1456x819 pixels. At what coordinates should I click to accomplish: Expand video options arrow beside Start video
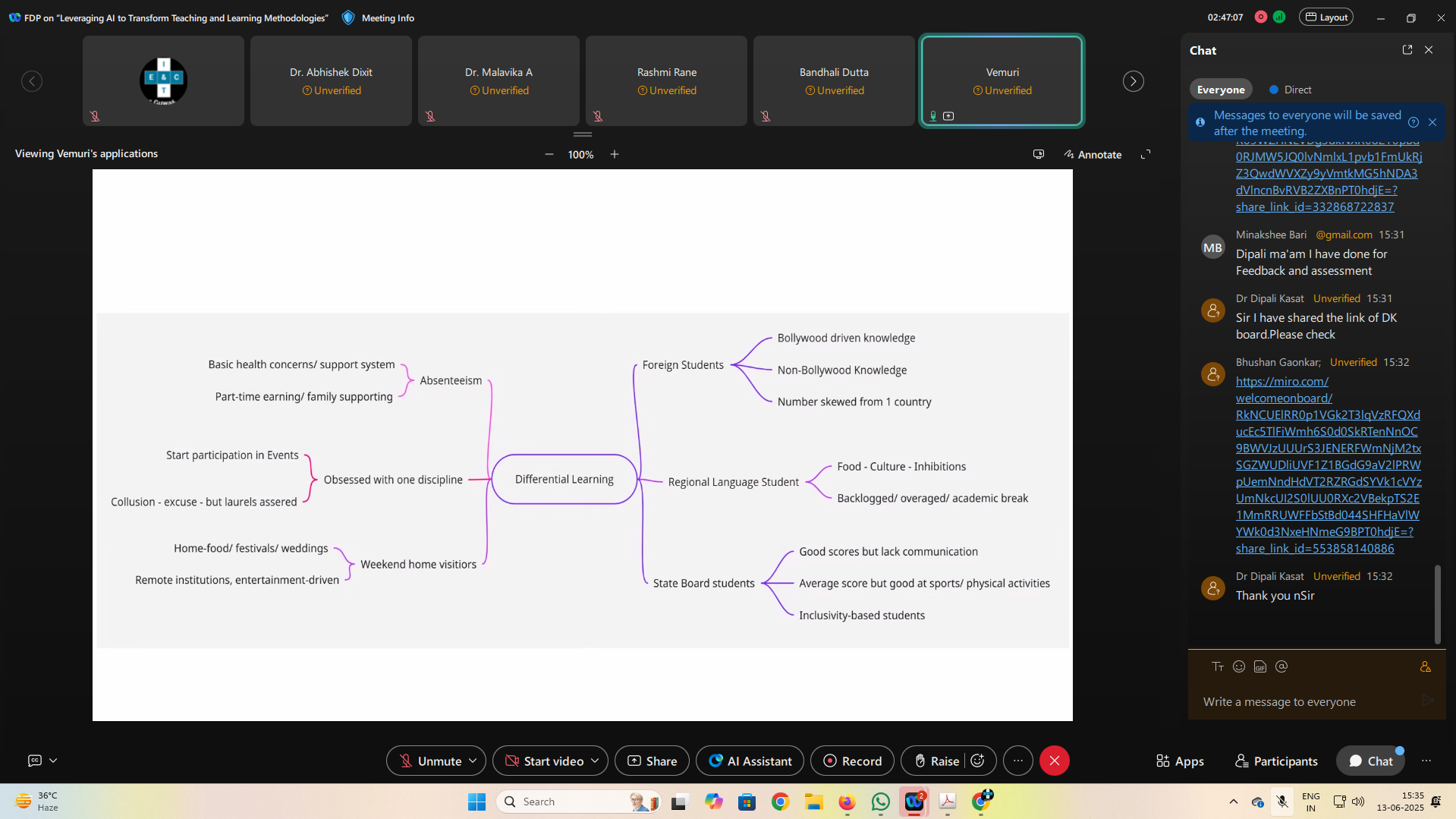click(595, 761)
